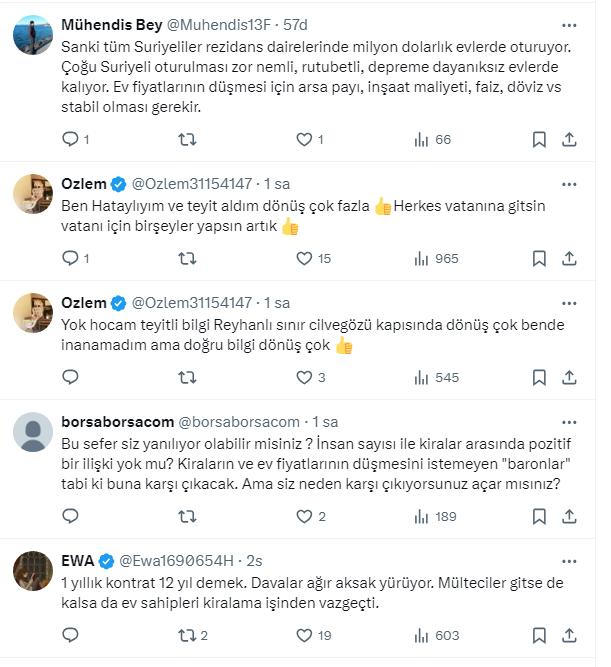Reply to borsaborsacom's tweet
Image resolution: width=611 pixels, height=667 pixels.
(70, 517)
